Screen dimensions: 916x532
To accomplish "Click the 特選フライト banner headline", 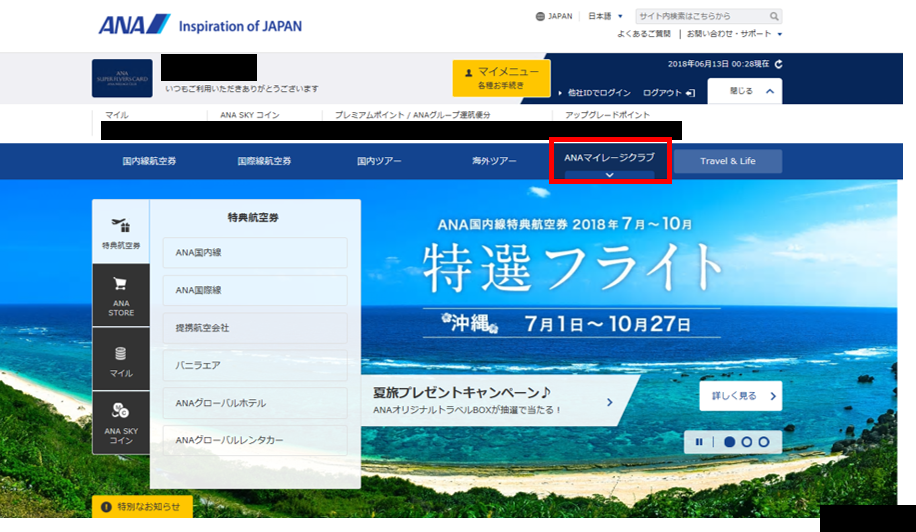I will tap(572, 268).
